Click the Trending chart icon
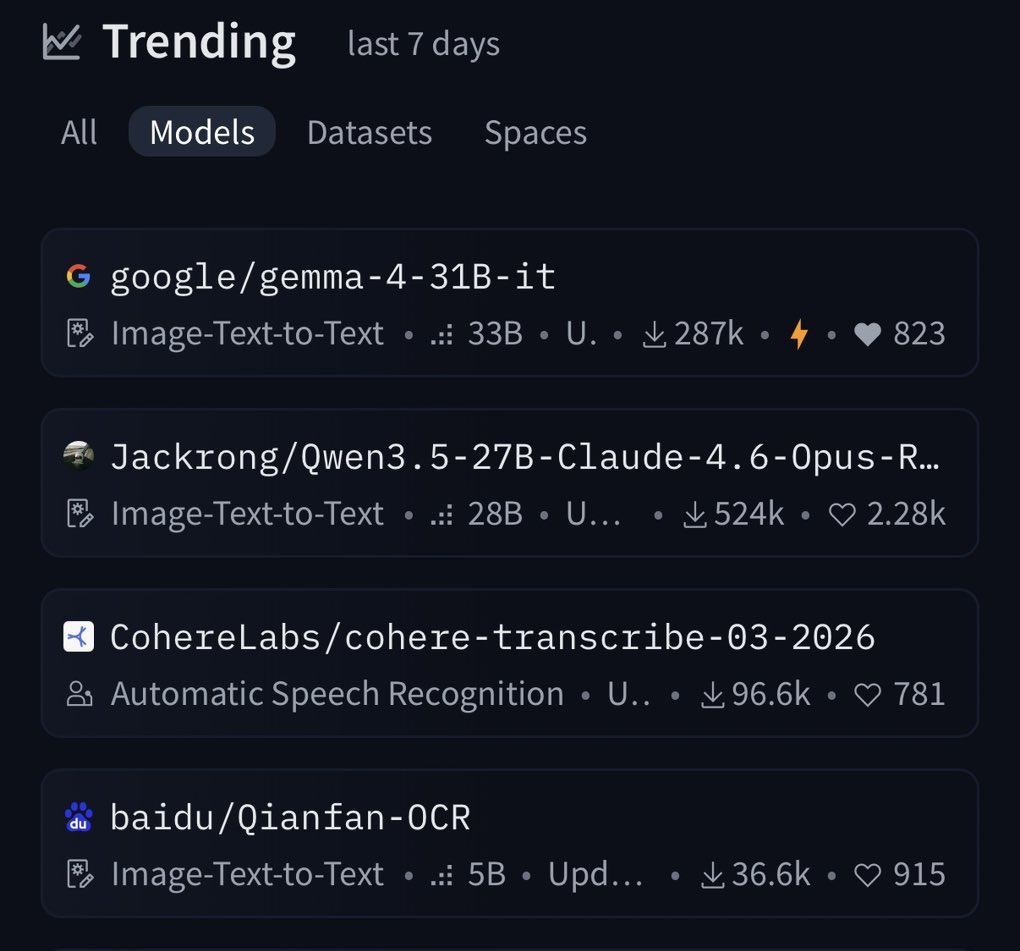This screenshot has width=1020, height=951. [x=61, y=42]
